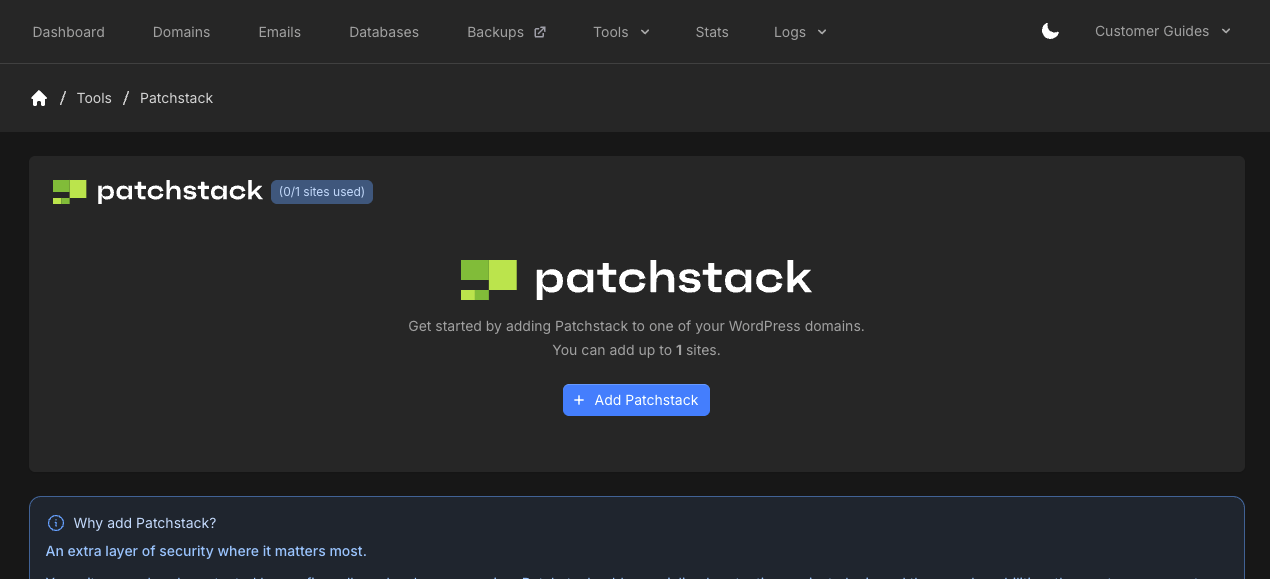Click the info icon beside Why add Patchstack?
The image size is (1270, 579).
pos(56,523)
